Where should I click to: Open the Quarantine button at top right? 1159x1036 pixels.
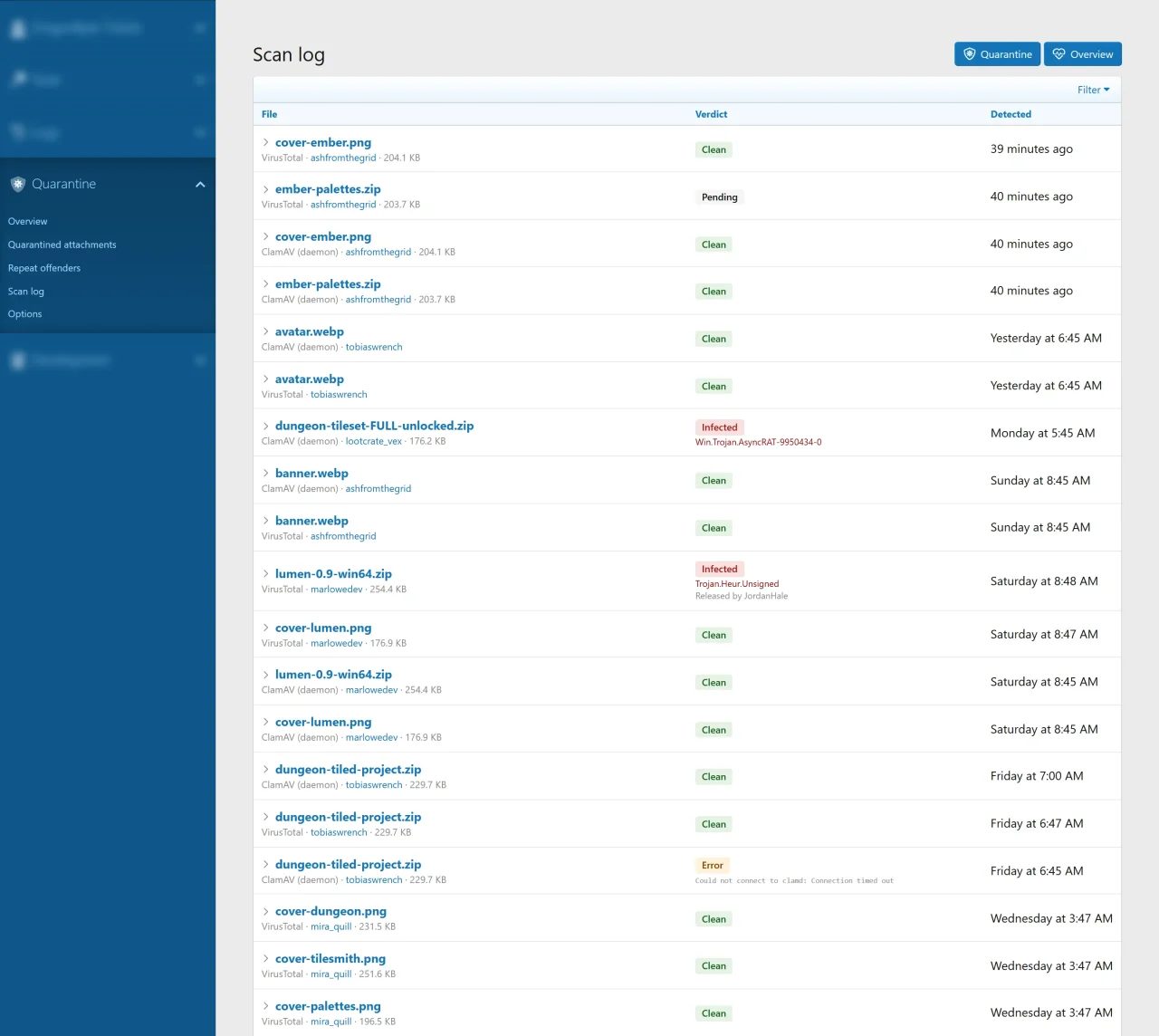[997, 54]
